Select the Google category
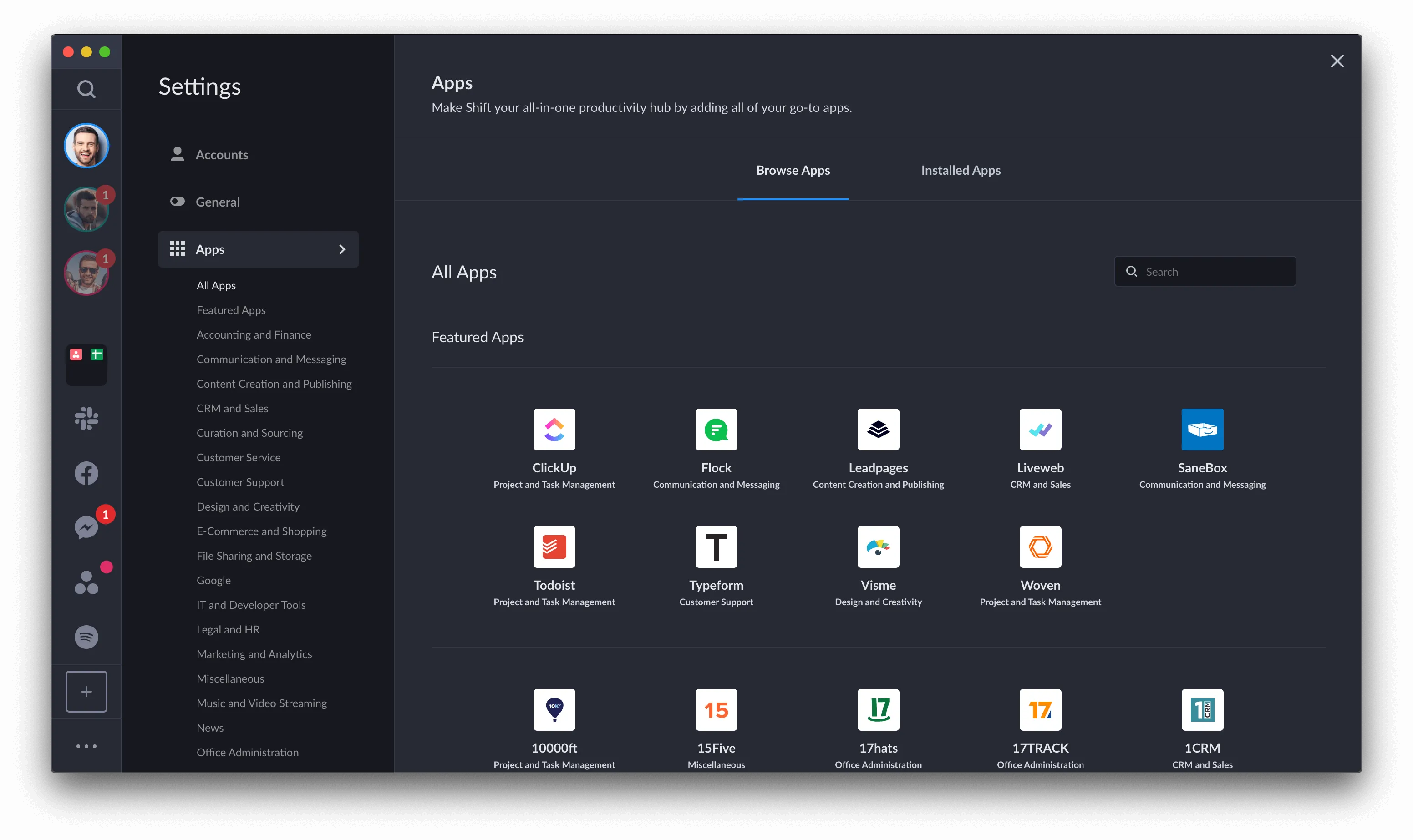The width and height of the screenshot is (1413, 840). (213, 580)
